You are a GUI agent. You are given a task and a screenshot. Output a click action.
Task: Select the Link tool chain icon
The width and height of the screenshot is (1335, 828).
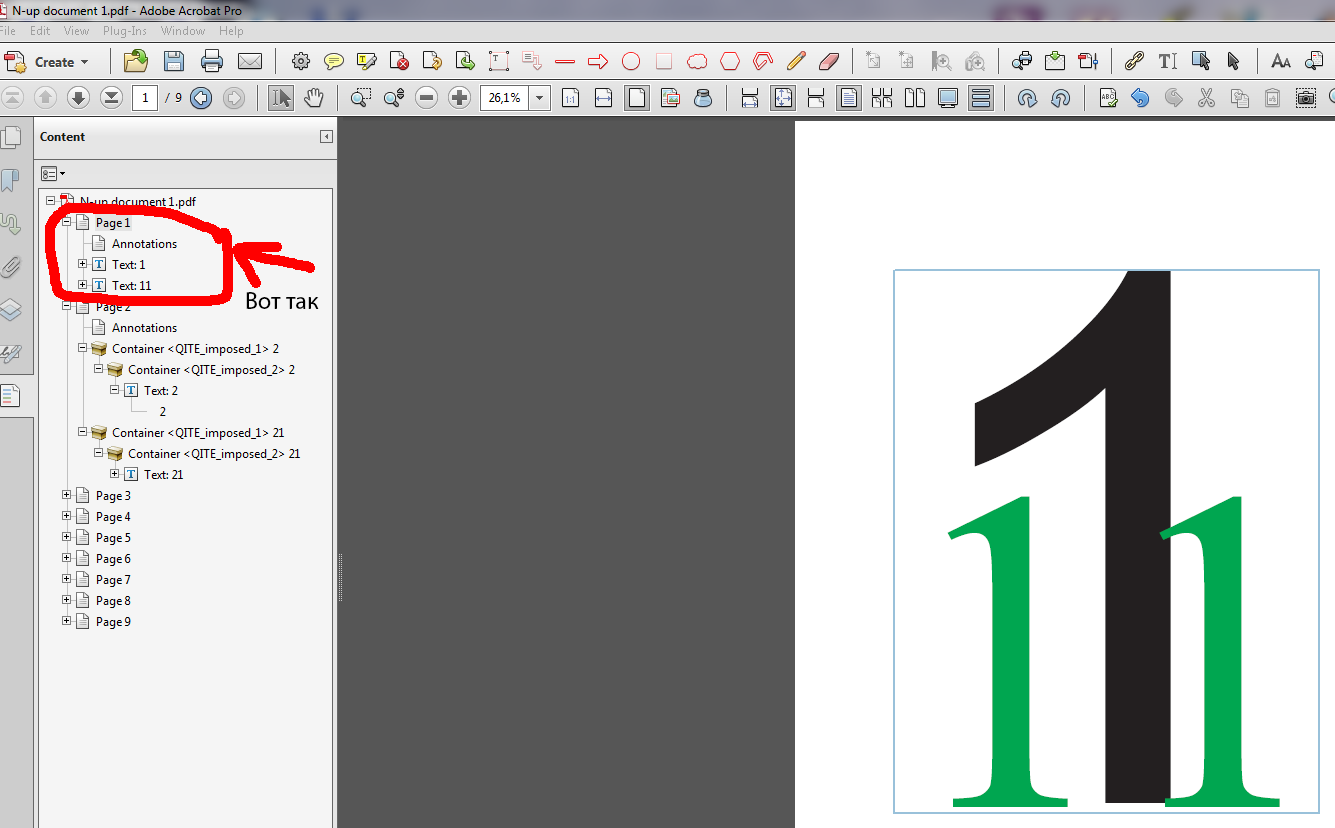[x=1134, y=61]
